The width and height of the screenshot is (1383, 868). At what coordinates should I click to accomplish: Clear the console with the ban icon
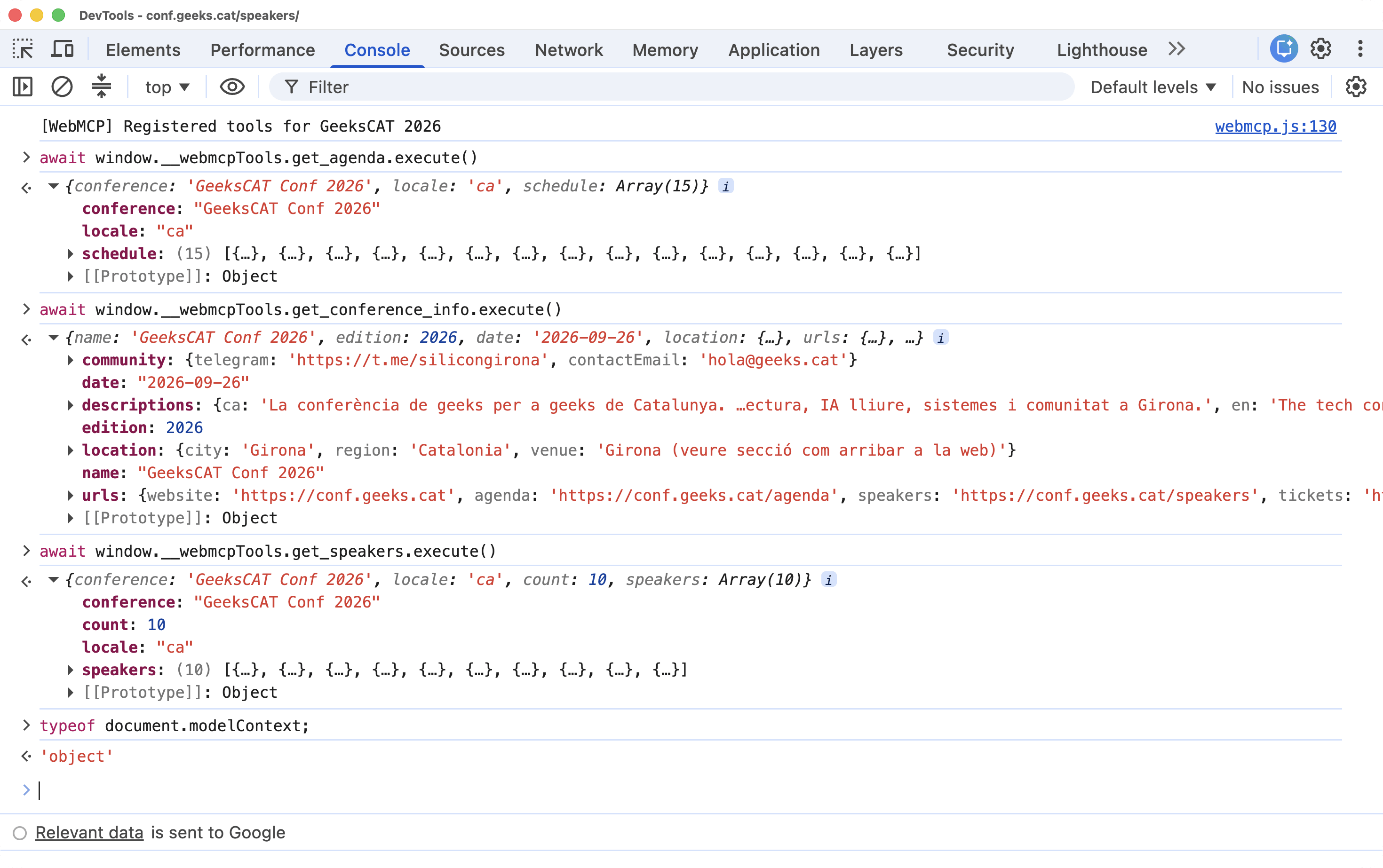click(62, 87)
